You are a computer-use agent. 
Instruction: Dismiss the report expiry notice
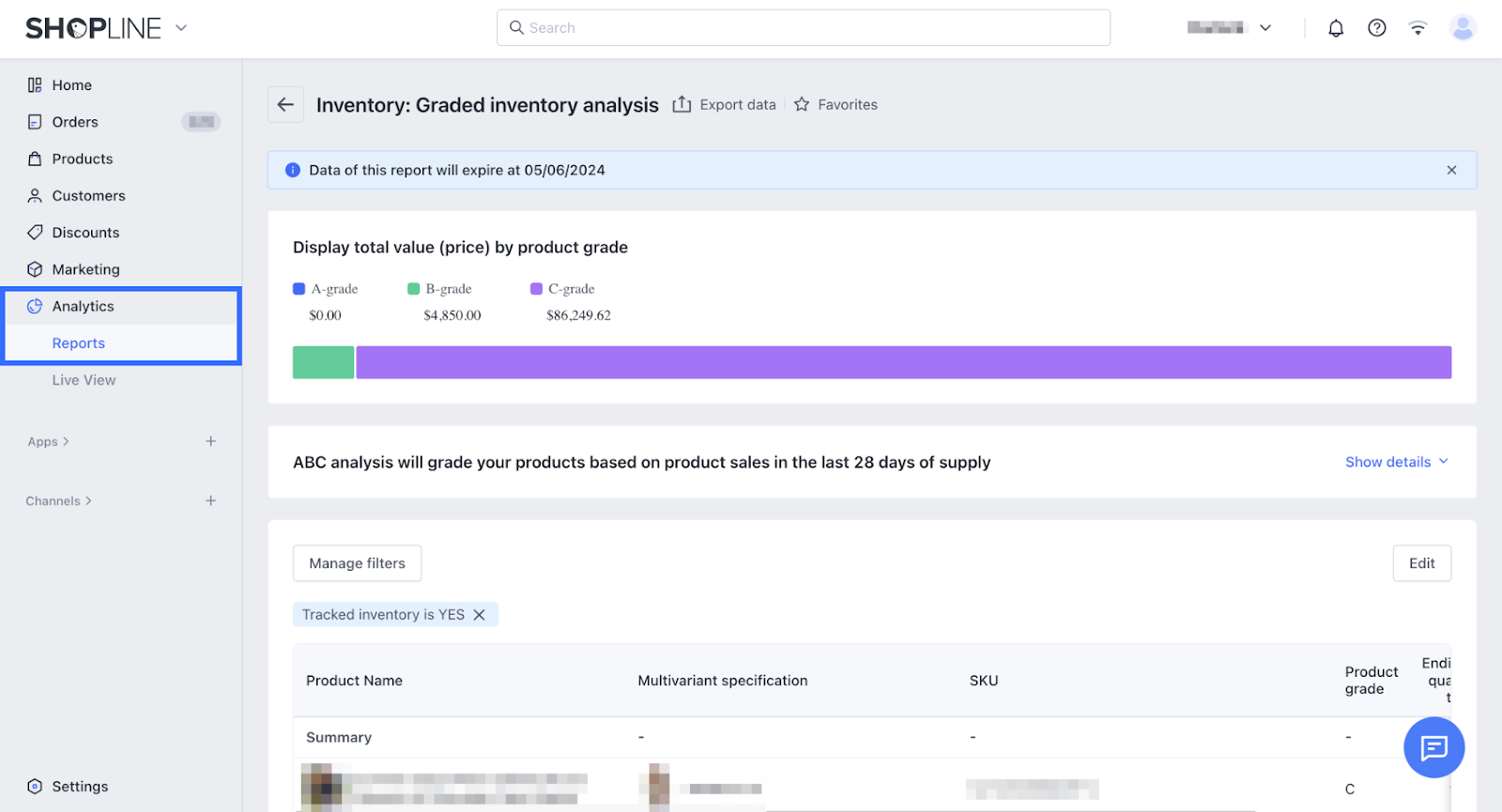(1451, 170)
